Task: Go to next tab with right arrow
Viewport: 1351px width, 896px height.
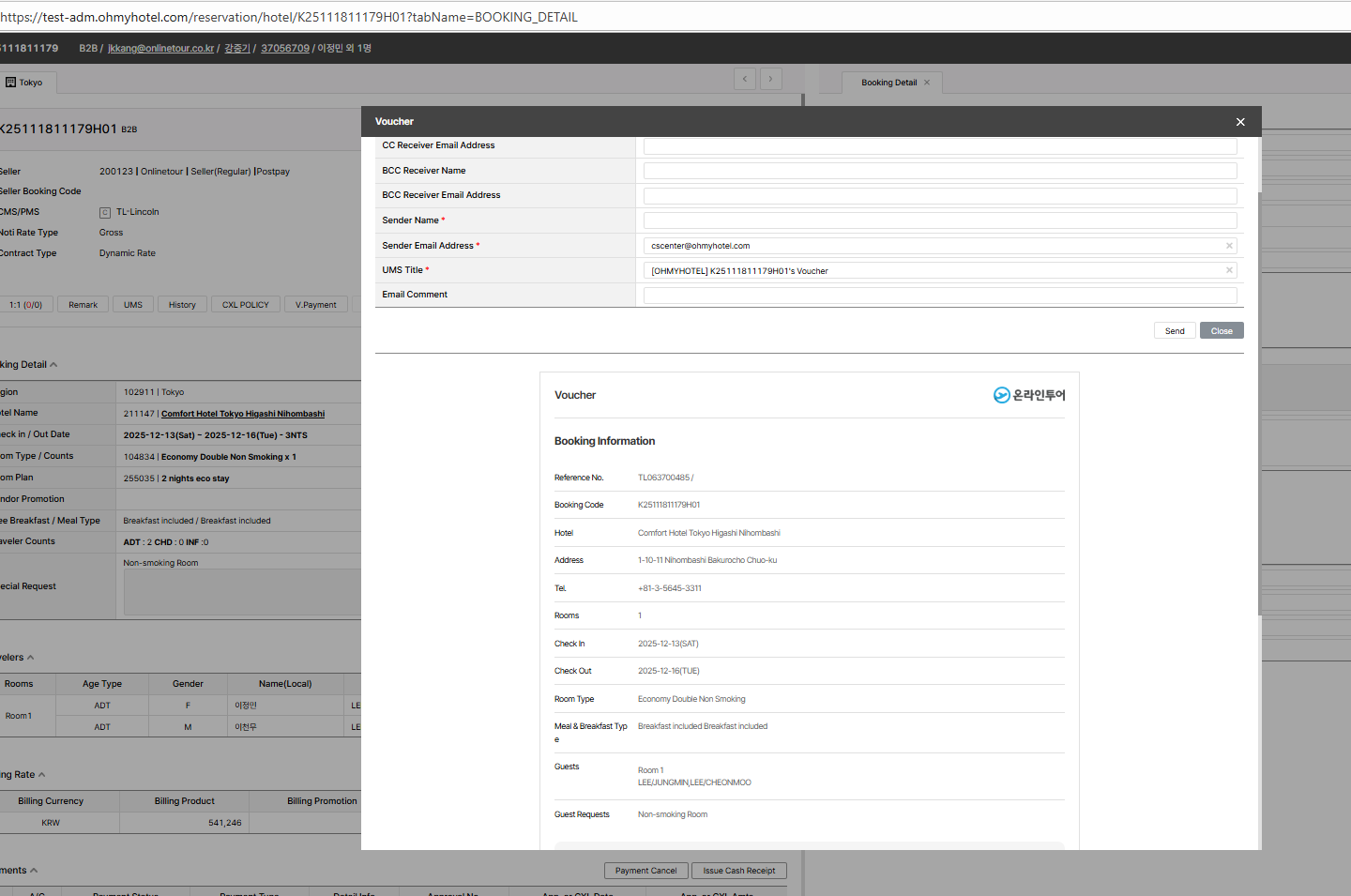Action: 770,79
